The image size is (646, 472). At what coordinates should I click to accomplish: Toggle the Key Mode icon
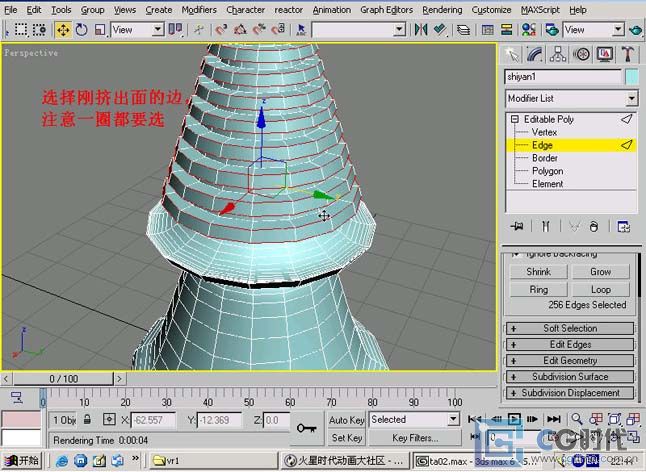click(x=475, y=437)
